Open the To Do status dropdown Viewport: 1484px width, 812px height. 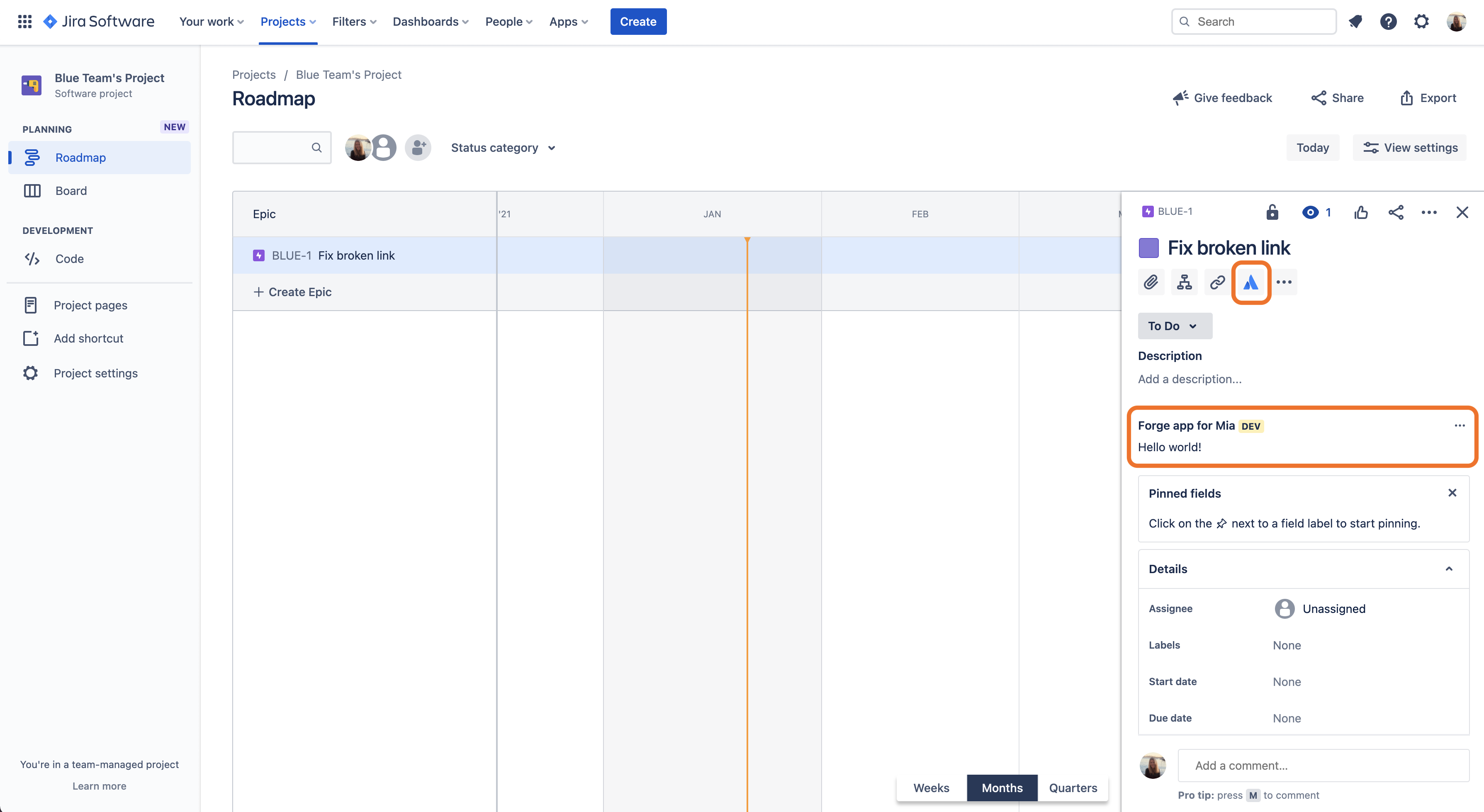(x=1174, y=326)
